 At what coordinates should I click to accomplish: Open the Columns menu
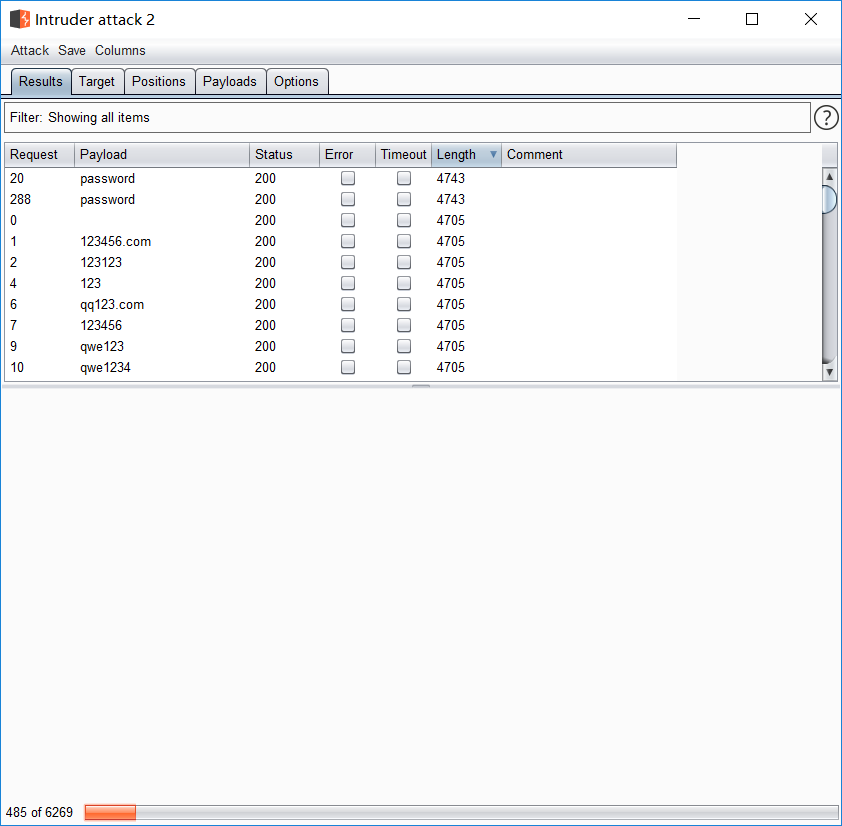pyautogui.click(x=120, y=50)
